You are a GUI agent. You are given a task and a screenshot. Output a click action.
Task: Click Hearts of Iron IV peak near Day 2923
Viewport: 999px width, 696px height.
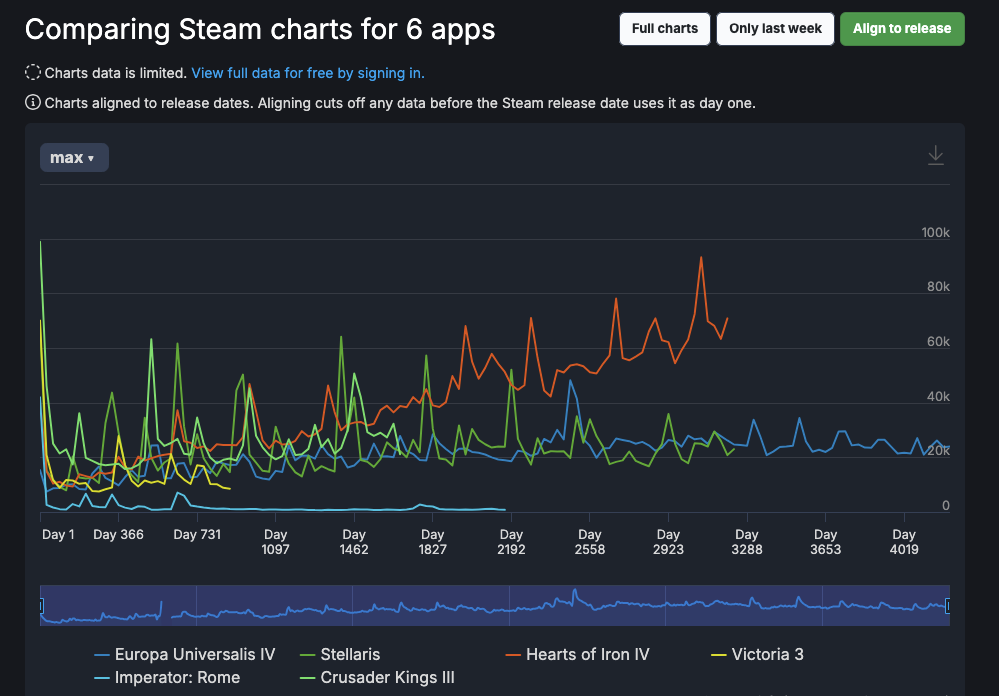pyautogui.click(x=701, y=257)
